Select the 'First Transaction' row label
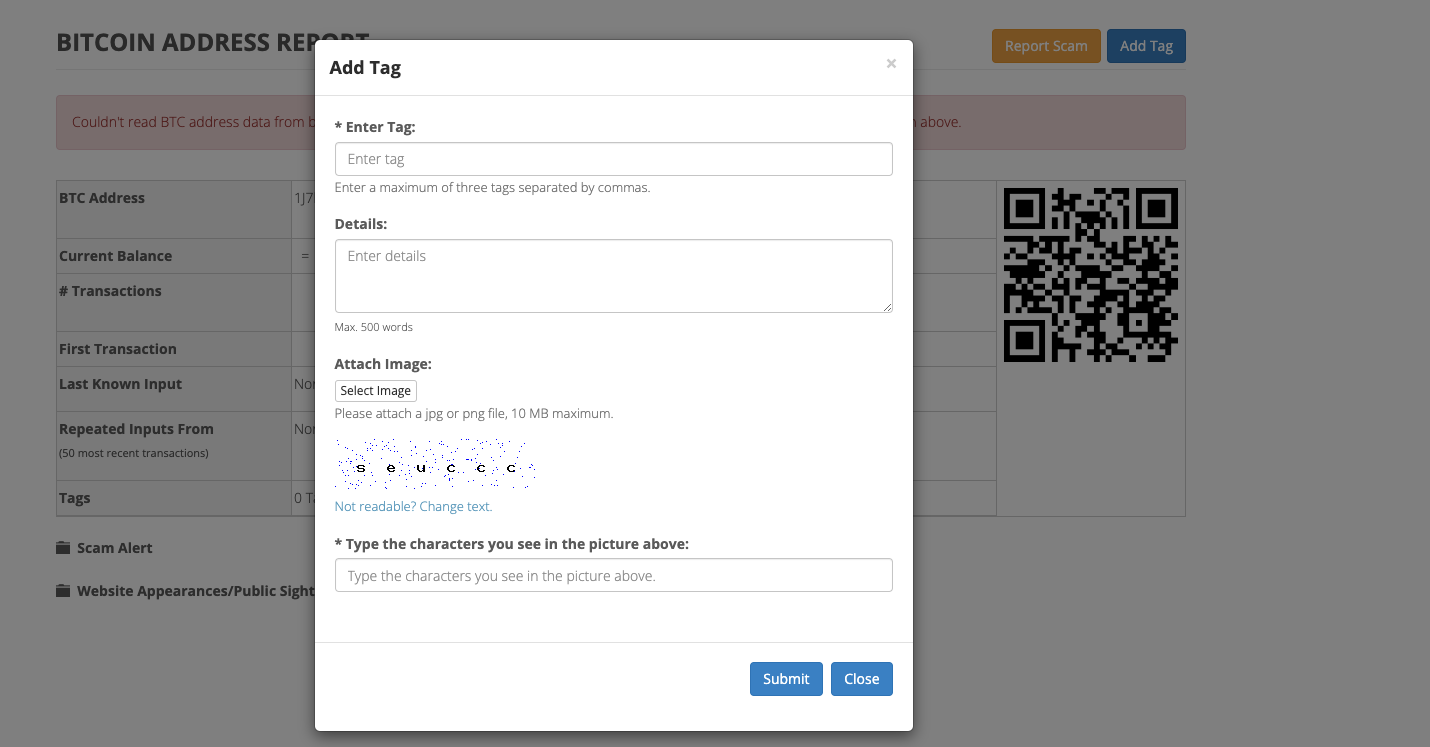Screen dimensions: 1430x747 click(x=118, y=349)
